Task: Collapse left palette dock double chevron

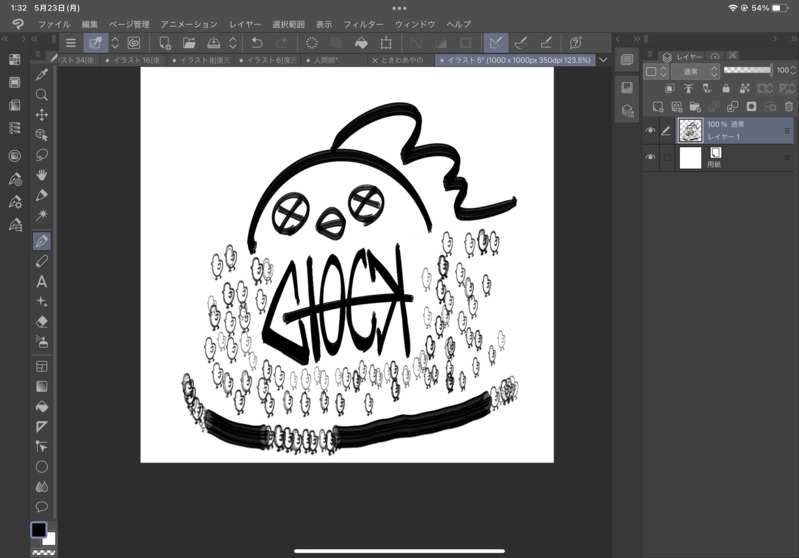Action: pyautogui.click(x=5, y=39)
